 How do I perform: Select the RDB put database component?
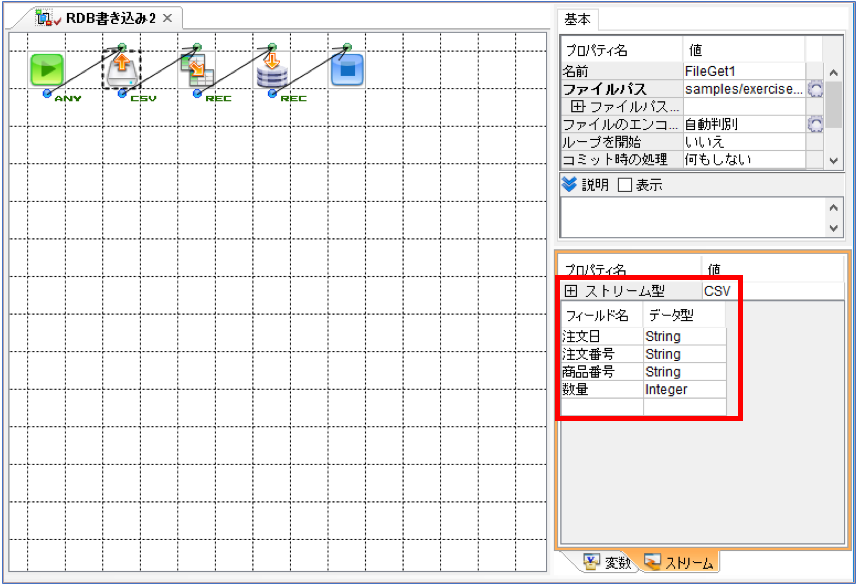point(272,70)
